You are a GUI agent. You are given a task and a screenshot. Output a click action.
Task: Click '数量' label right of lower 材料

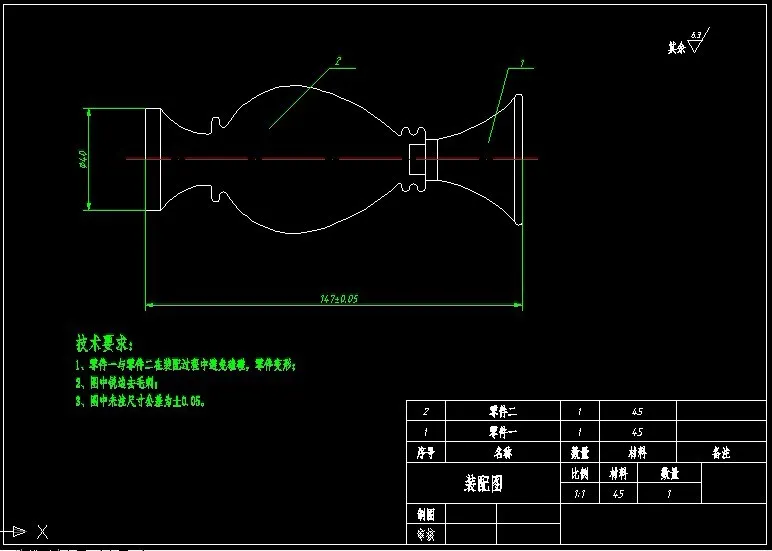click(x=669, y=473)
